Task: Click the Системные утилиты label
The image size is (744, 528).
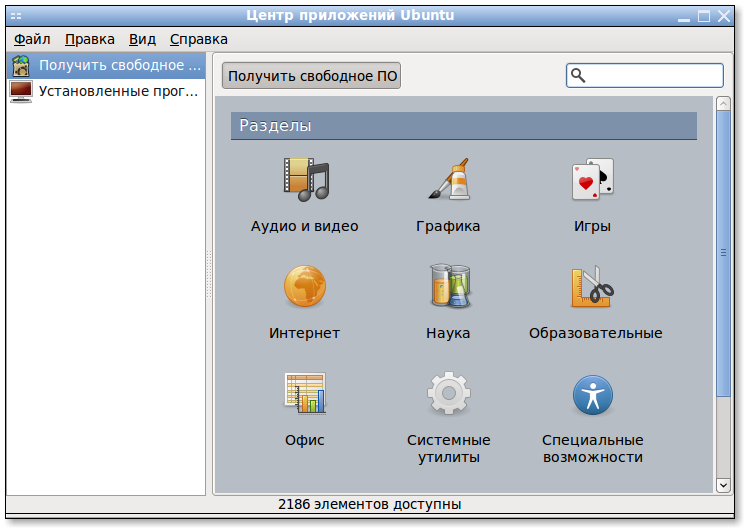Action: click(x=448, y=448)
